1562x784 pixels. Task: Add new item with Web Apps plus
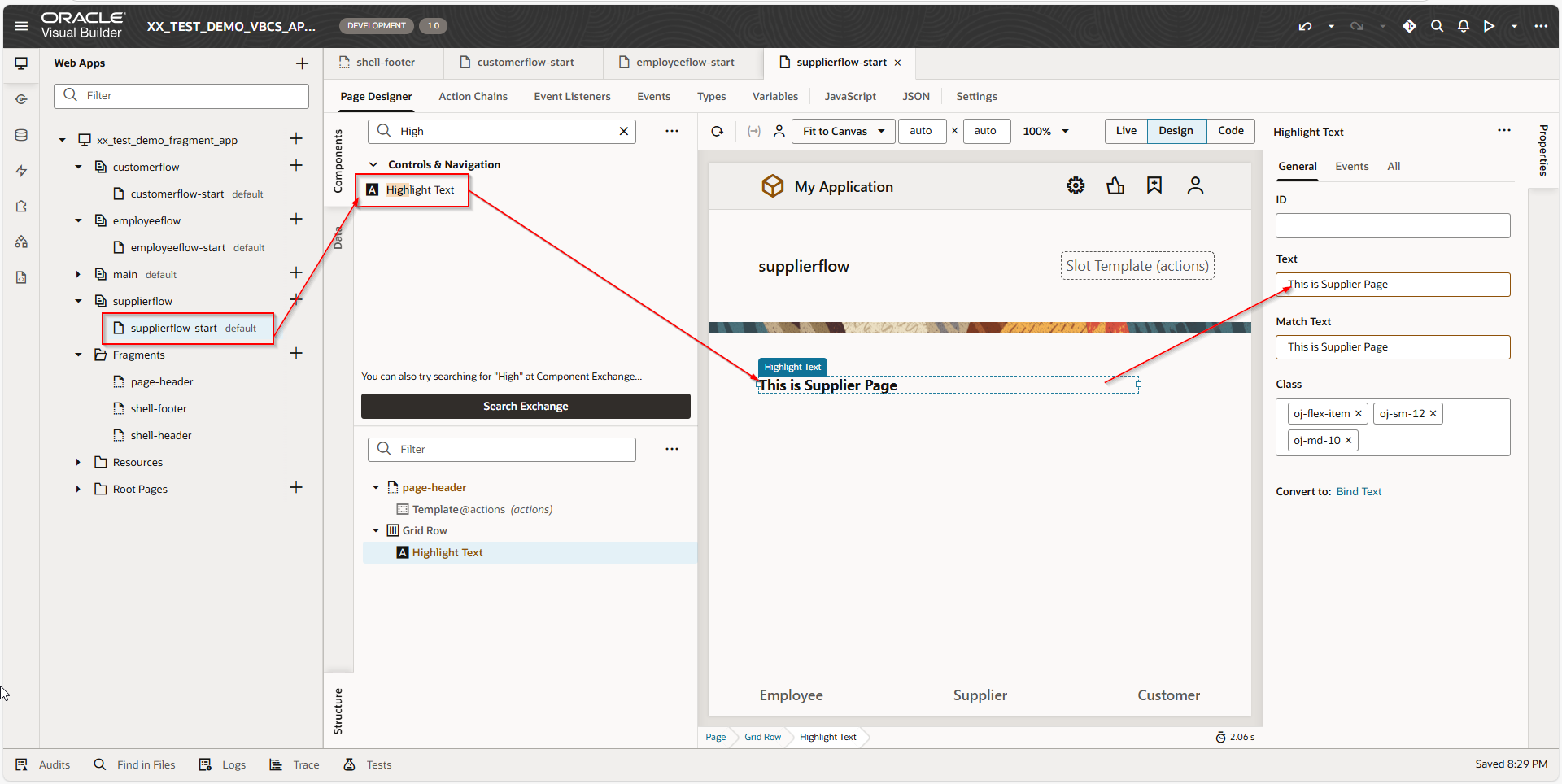tap(302, 63)
